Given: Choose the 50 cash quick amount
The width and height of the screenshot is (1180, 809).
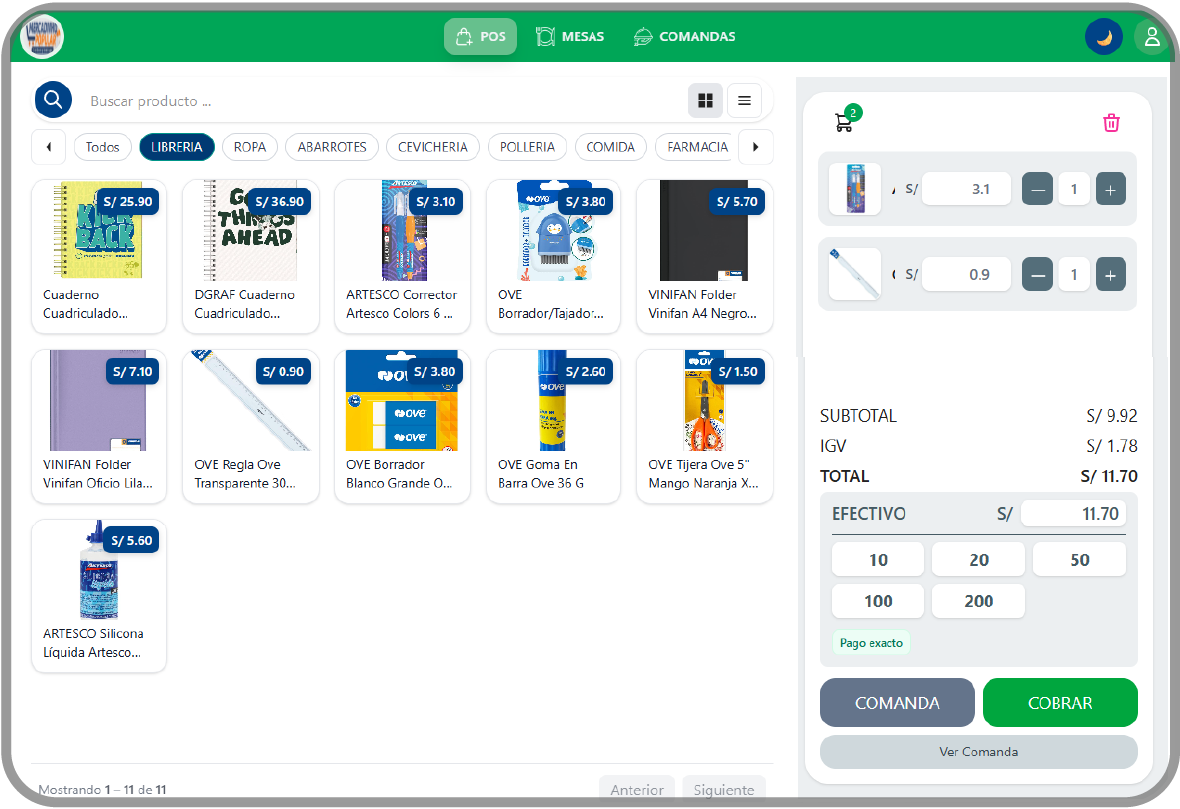Looking at the screenshot, I should (1079, 560).
